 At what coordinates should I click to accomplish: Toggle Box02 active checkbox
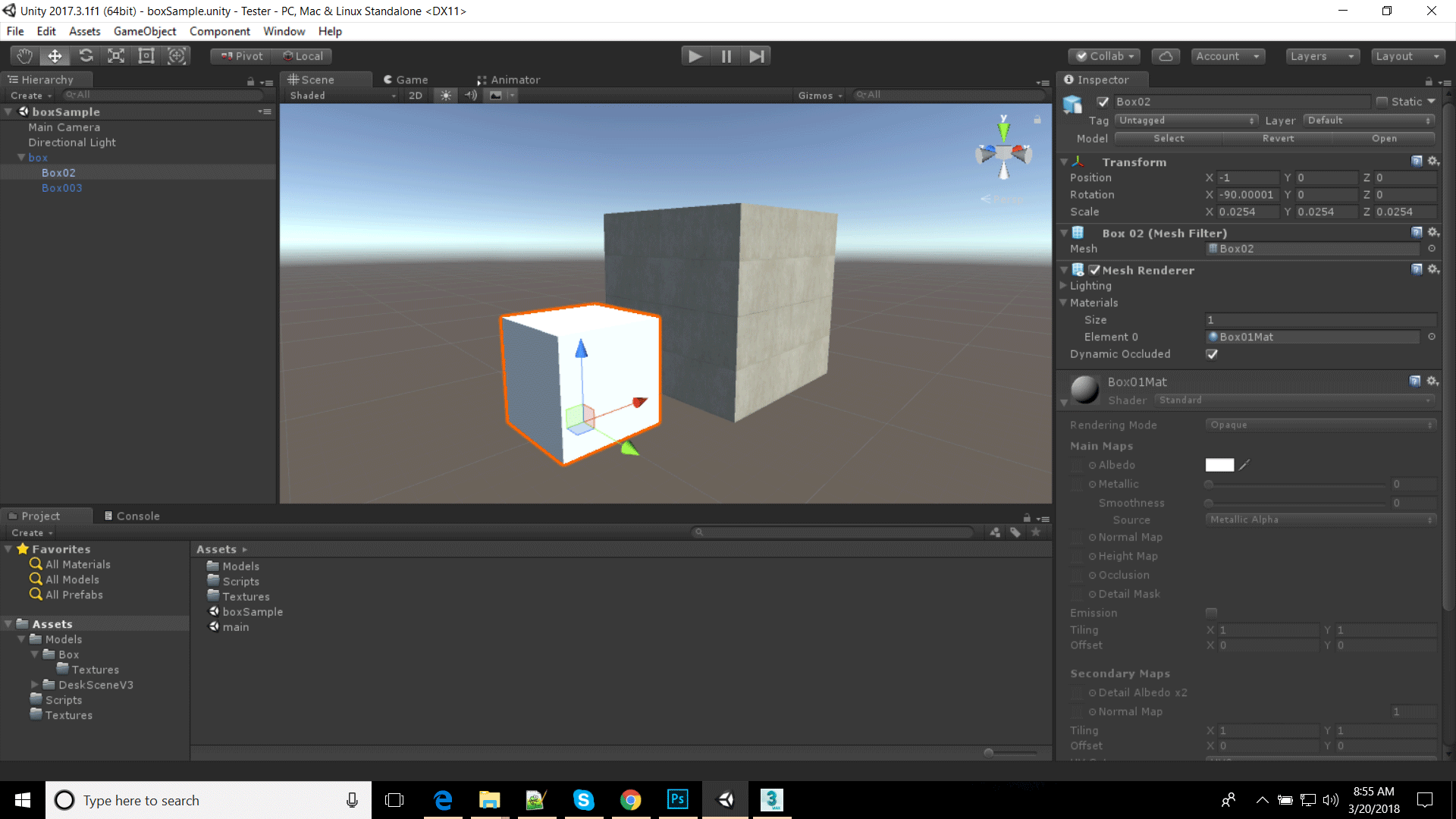tap(1103, 102)
